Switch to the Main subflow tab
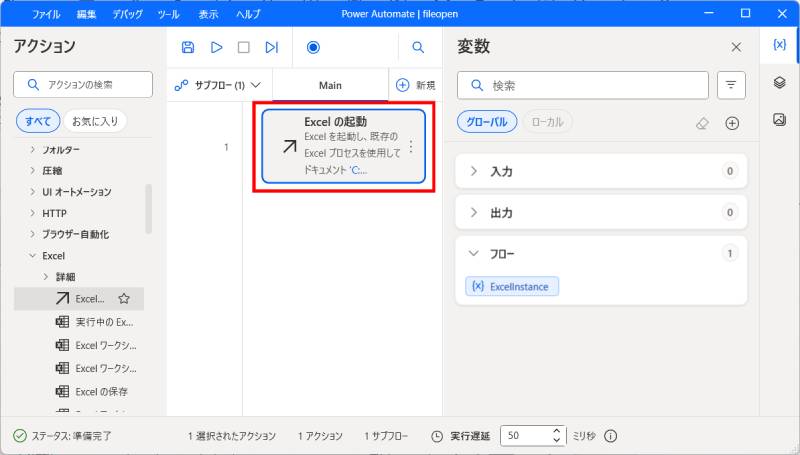The width and height of the screenshot is (800, 455). point(330,85)
